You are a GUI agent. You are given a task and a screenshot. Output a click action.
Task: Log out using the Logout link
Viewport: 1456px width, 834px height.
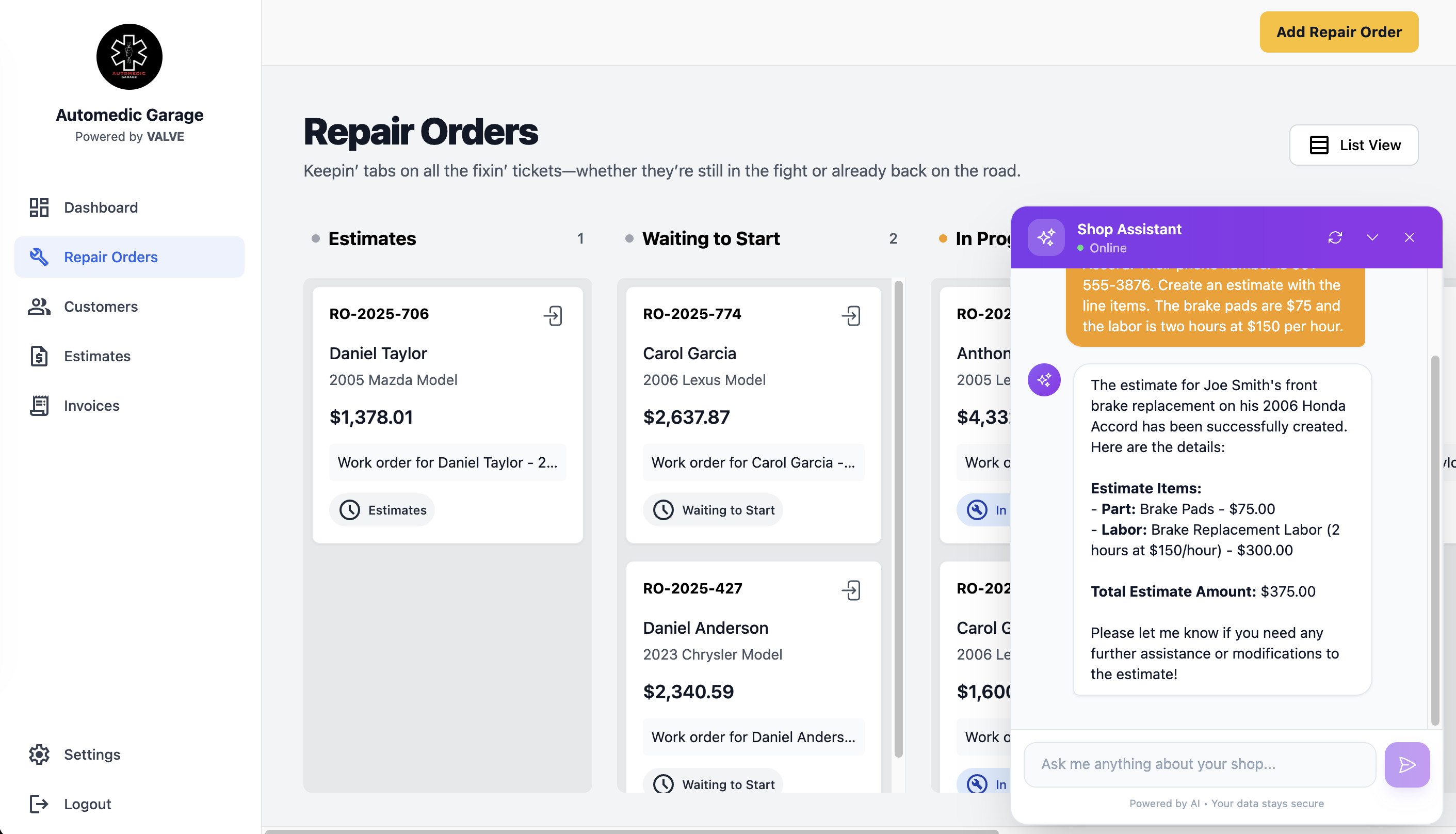point(87,804)
